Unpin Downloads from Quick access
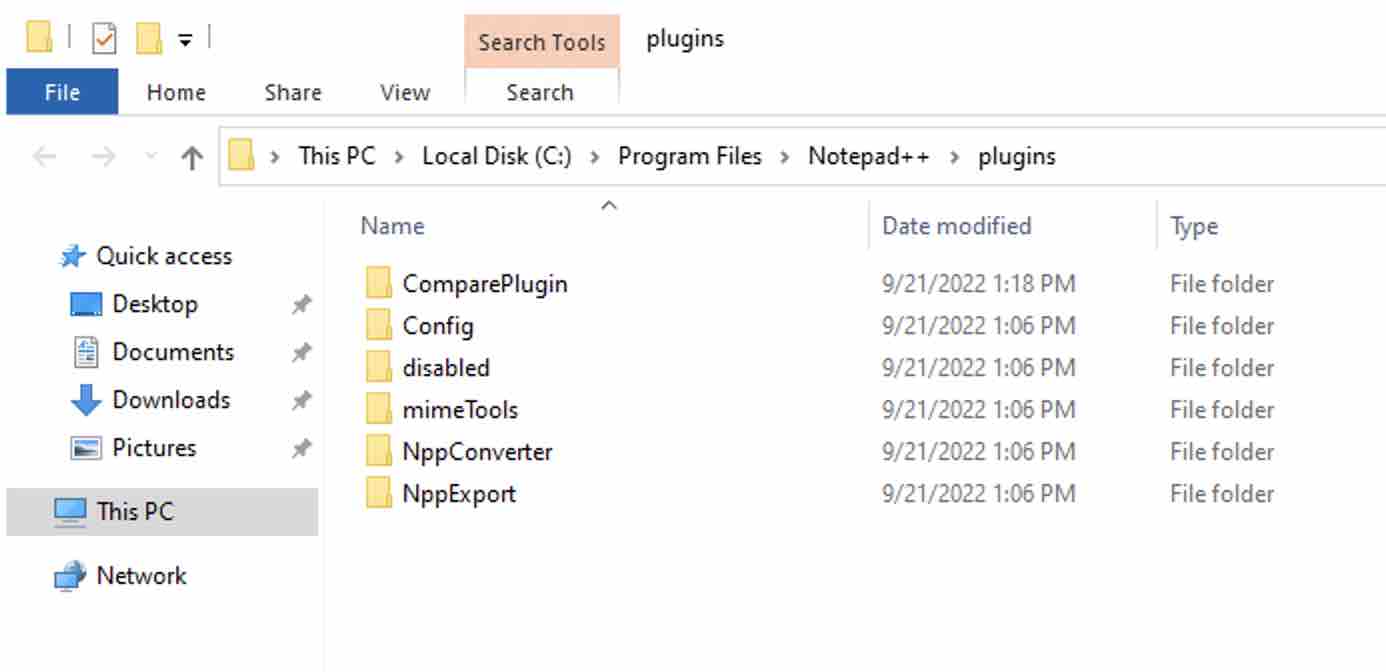 300,400
